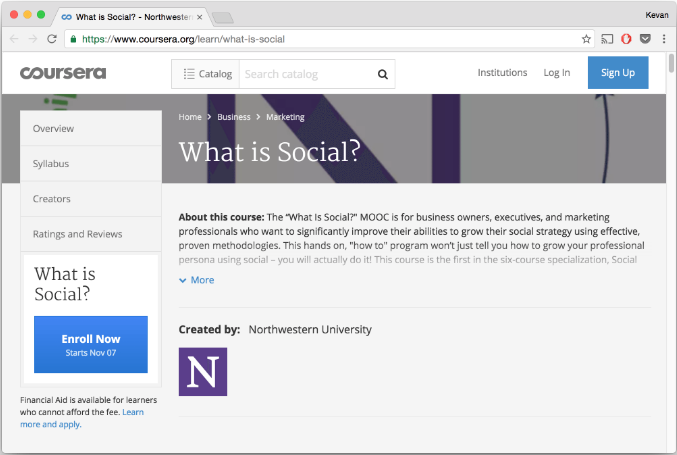The height and width of the screenshot is (455, 677).
Task: Select Overview in the sidebar
Action: (x=91, y=128)
